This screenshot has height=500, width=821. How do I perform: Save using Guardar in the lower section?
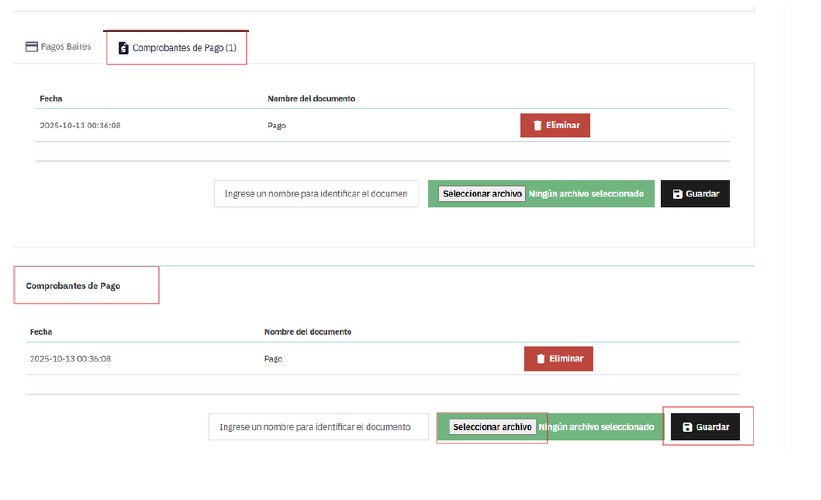click(x=705, y=427)
